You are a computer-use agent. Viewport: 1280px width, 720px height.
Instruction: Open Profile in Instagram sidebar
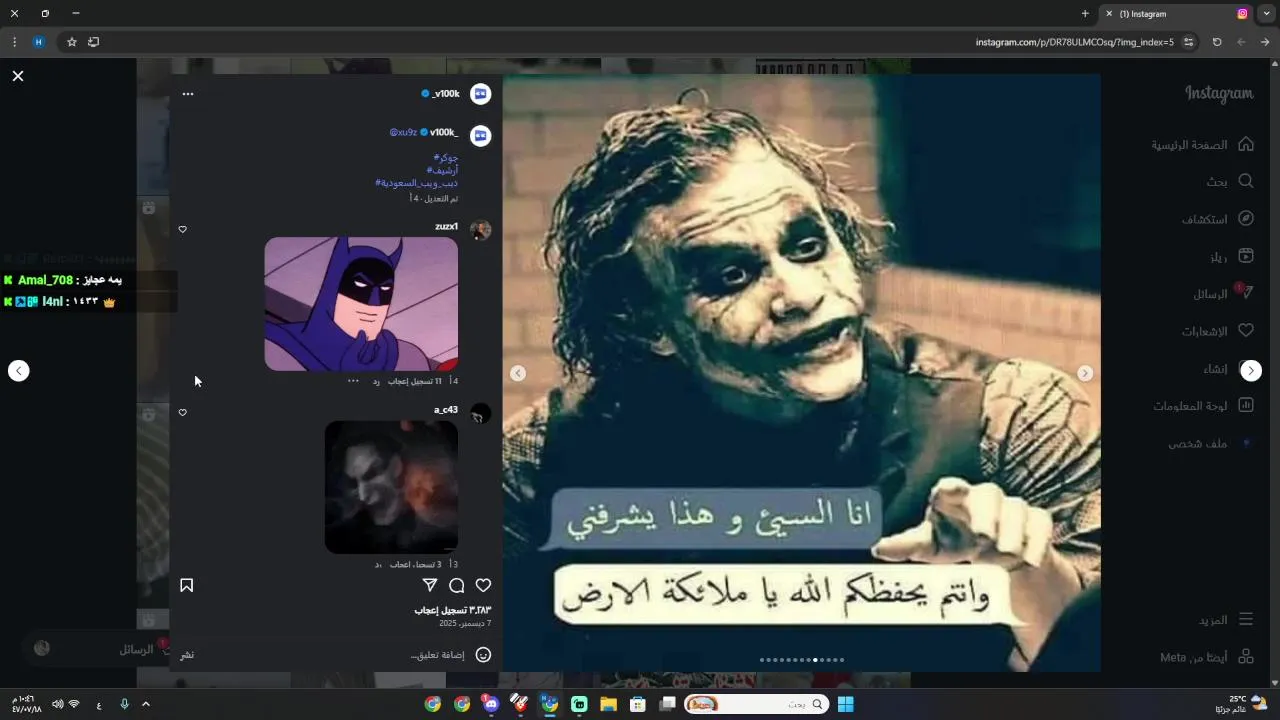coord(1210,443)
